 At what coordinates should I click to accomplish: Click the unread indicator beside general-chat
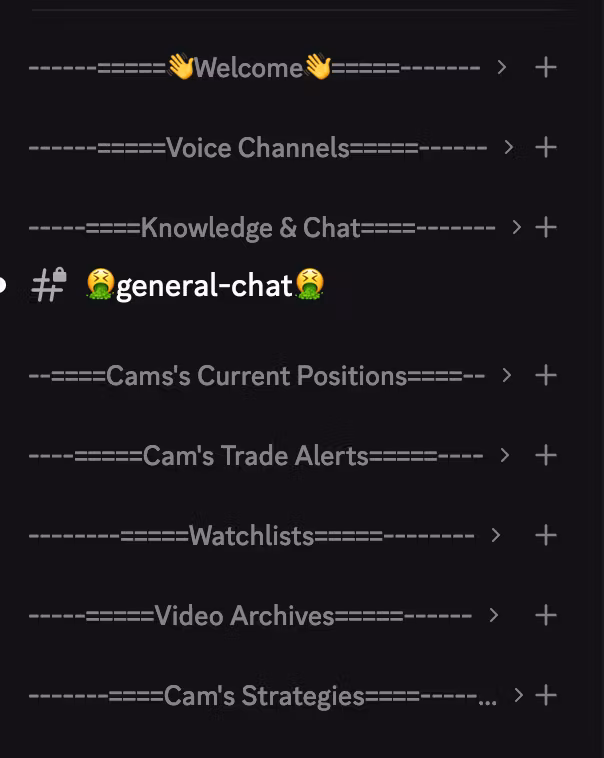pos(3,285)
